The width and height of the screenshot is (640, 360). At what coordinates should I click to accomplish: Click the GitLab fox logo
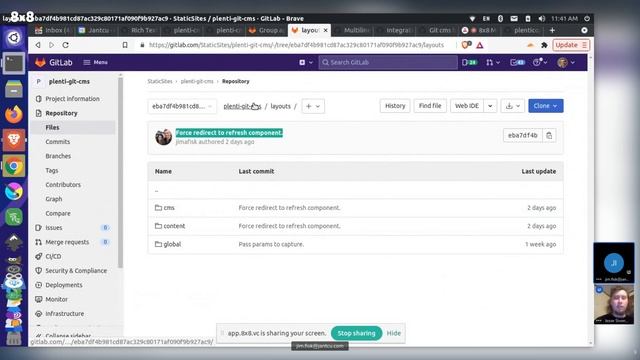point(40,62)
